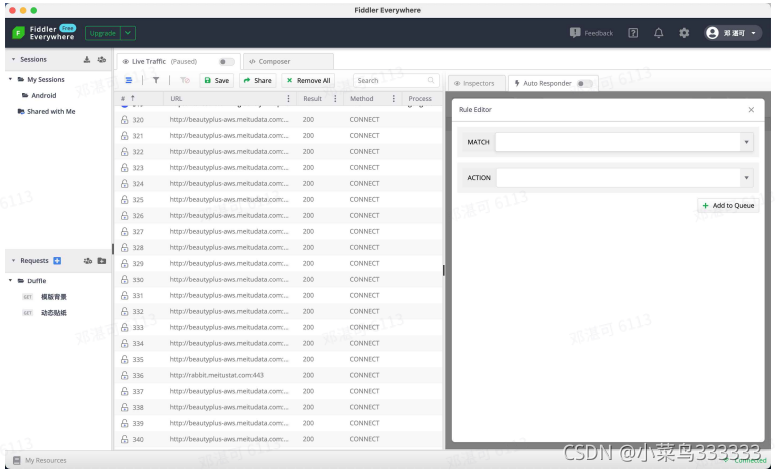Select session row 340
The height and width of the screenshot is (471, 776).
pos(278,439)
